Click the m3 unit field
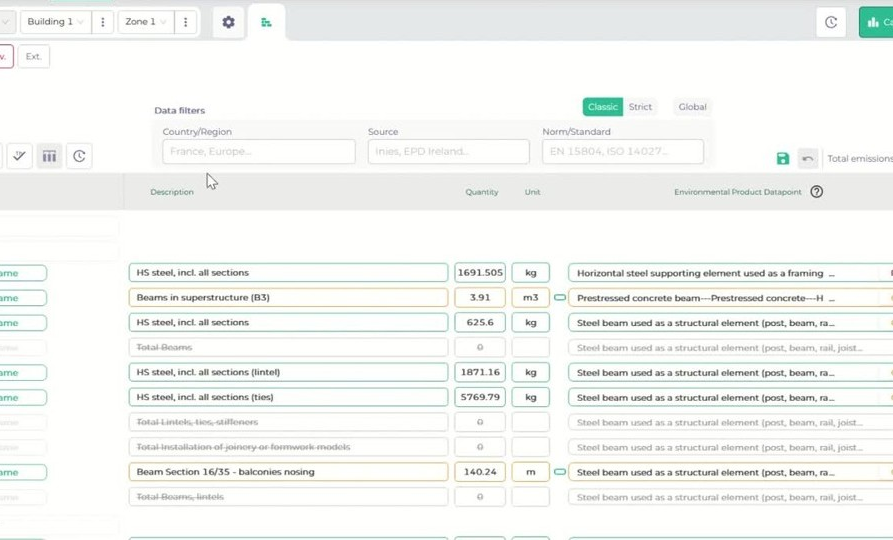 coord(531,297)
